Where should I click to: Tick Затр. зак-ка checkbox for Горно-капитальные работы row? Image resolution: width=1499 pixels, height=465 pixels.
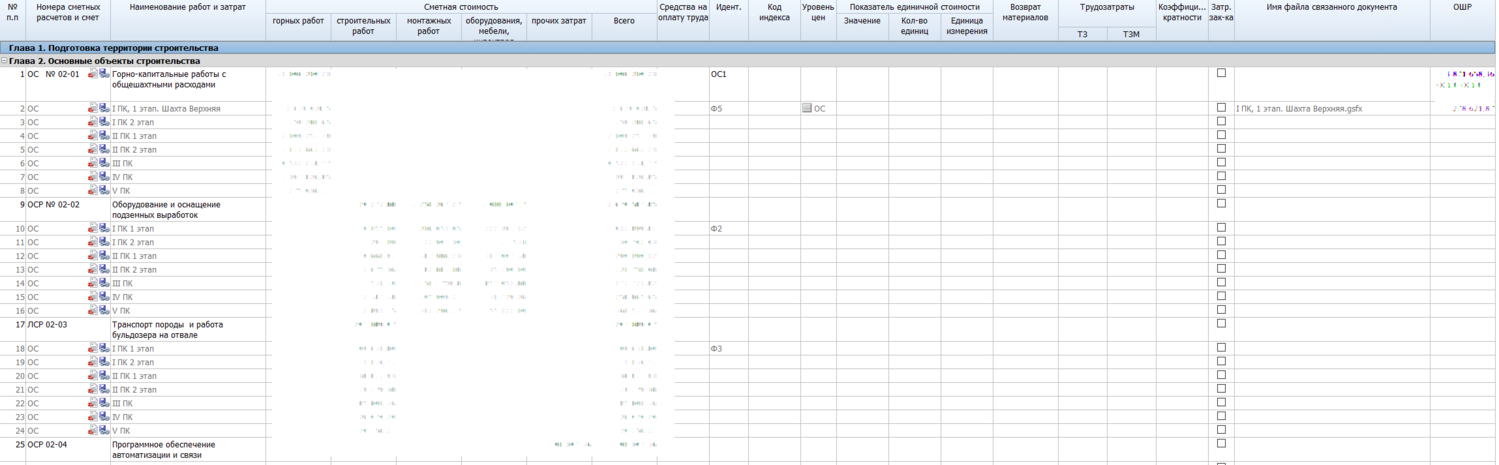click(x=1221, y=73)
